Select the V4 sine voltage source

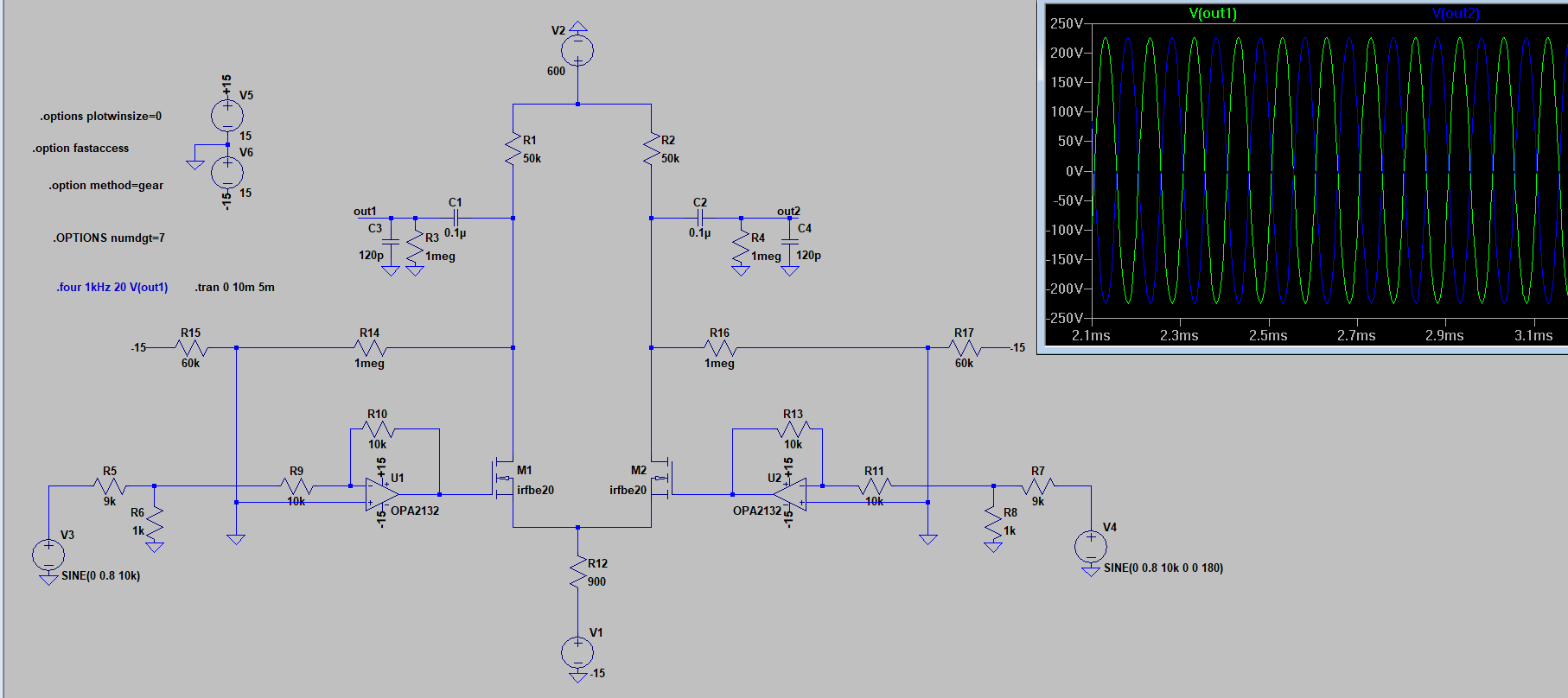tap(1091, 547)
